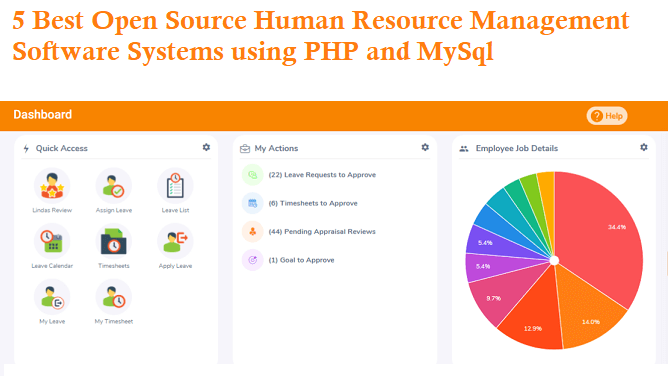Screen dimensions: 671x376
Task: Open Employee Job Details settings gear
Action: tap(644, 147)
